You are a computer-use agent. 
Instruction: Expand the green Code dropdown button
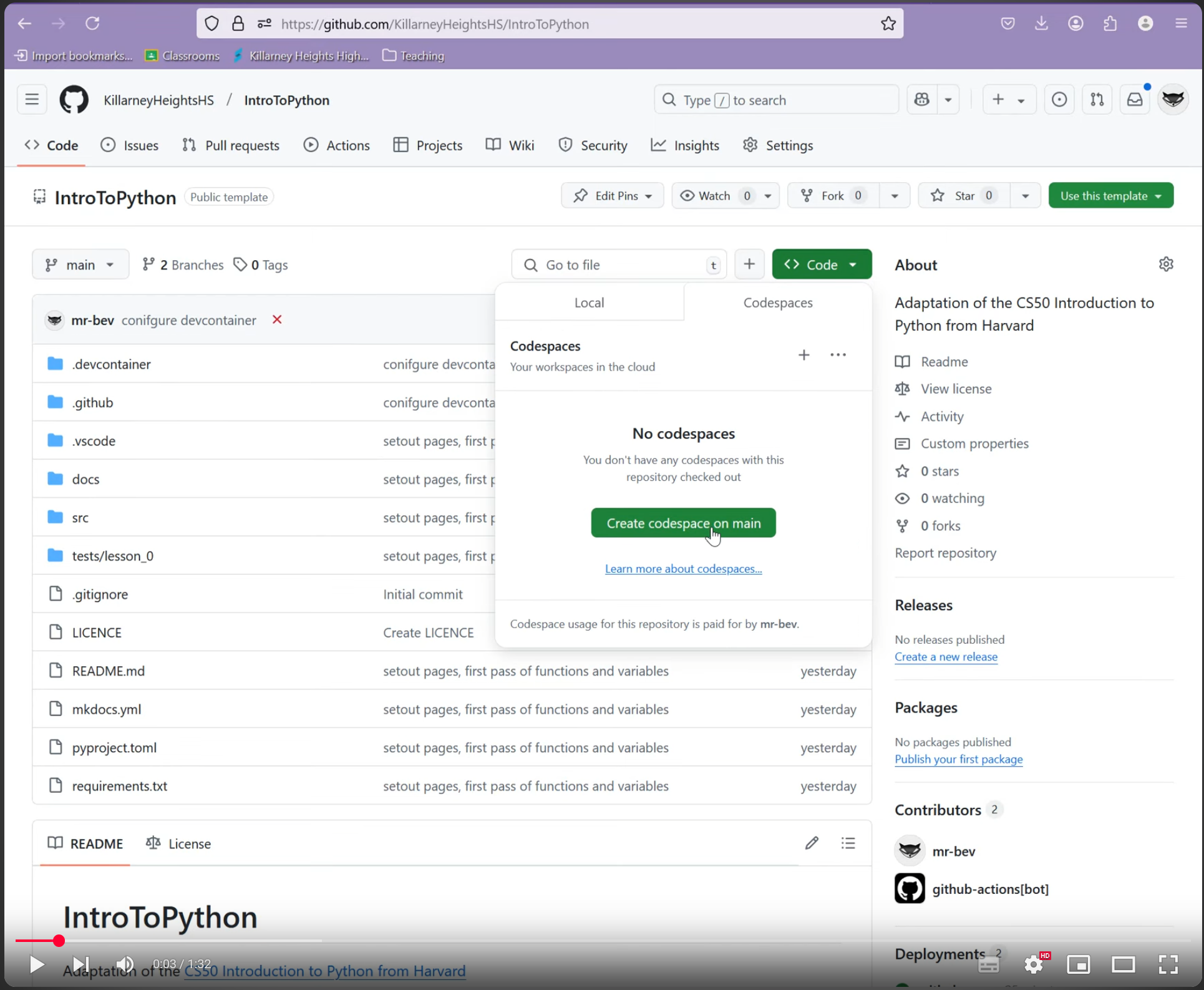822,264
